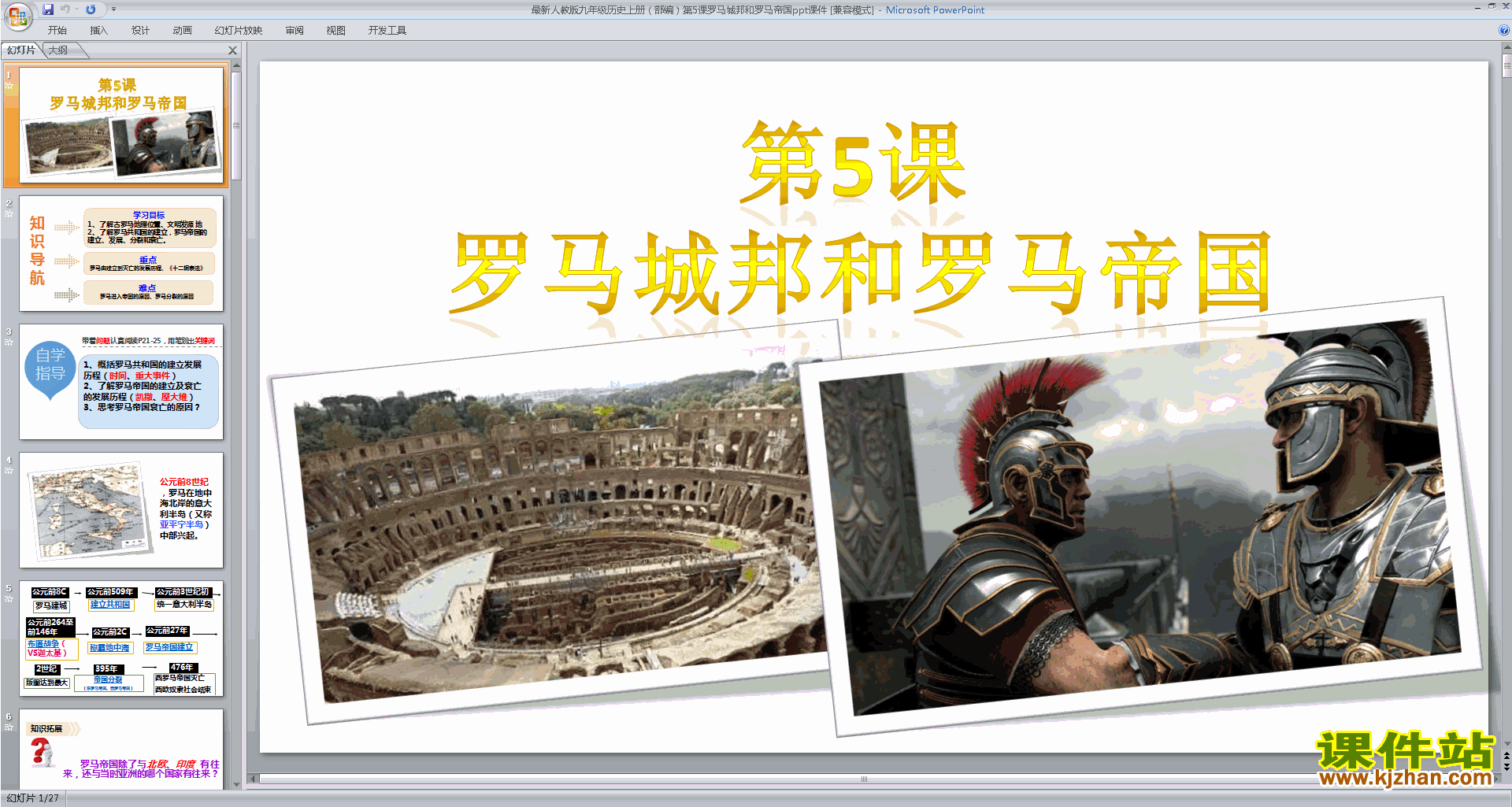Click animation star icon under slide 5 number
The width and height of the screenshot is (1512, 807).
pos(9,599)
